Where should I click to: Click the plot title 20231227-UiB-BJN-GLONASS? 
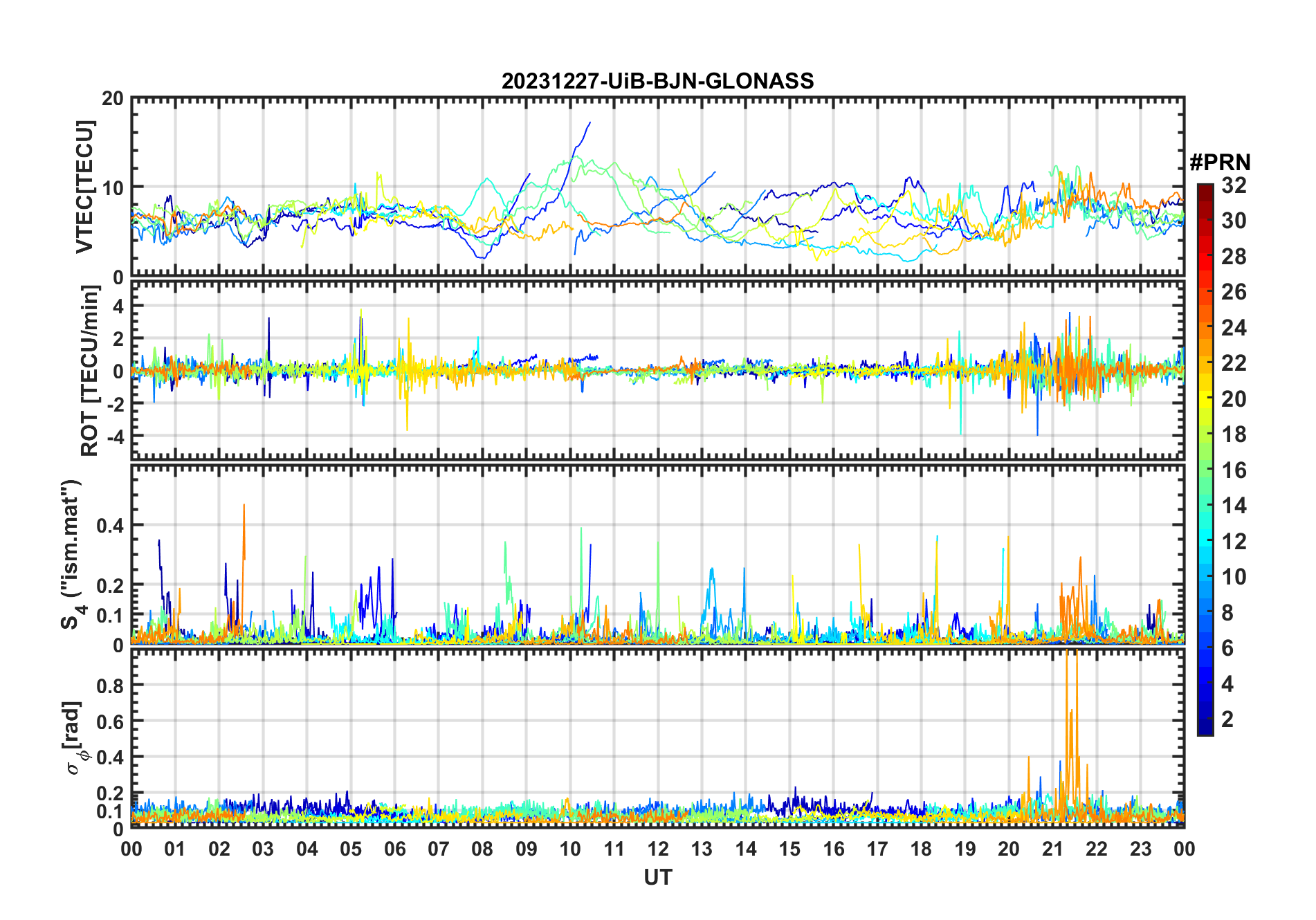point(657,81)
